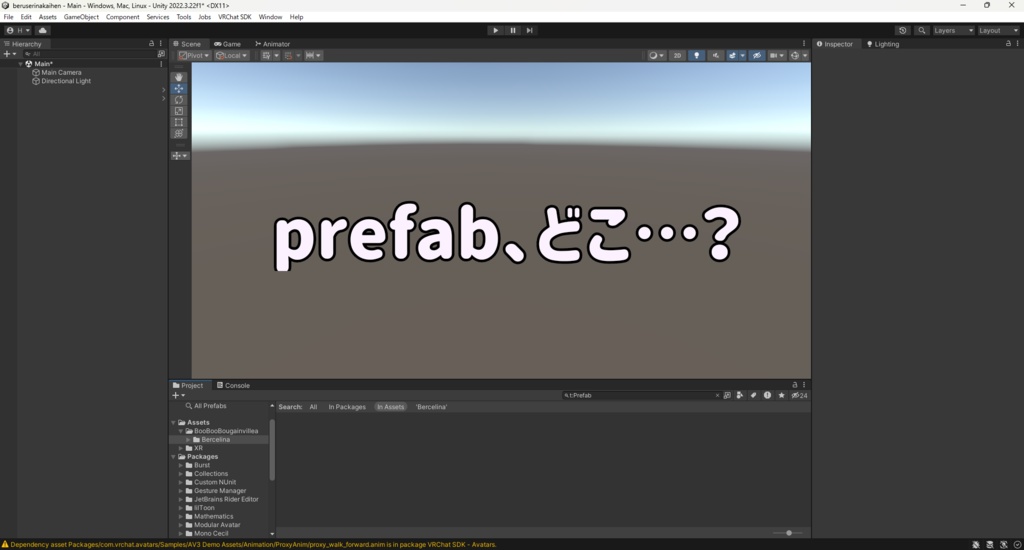
Task: Select the Scale tool
Action: point(178,110)
